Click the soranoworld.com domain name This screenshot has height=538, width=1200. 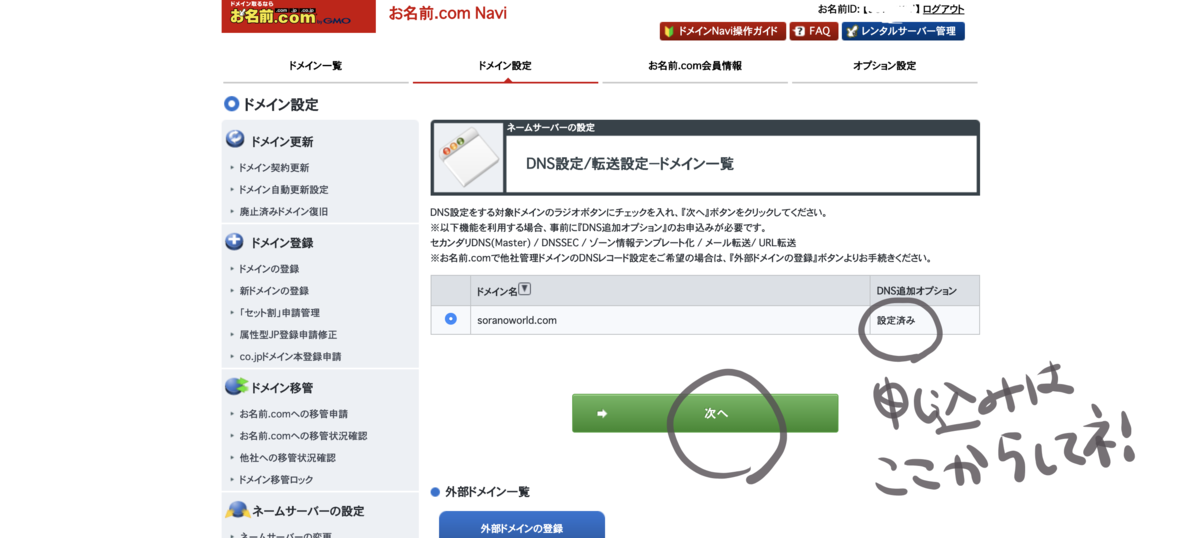(517, 320)
